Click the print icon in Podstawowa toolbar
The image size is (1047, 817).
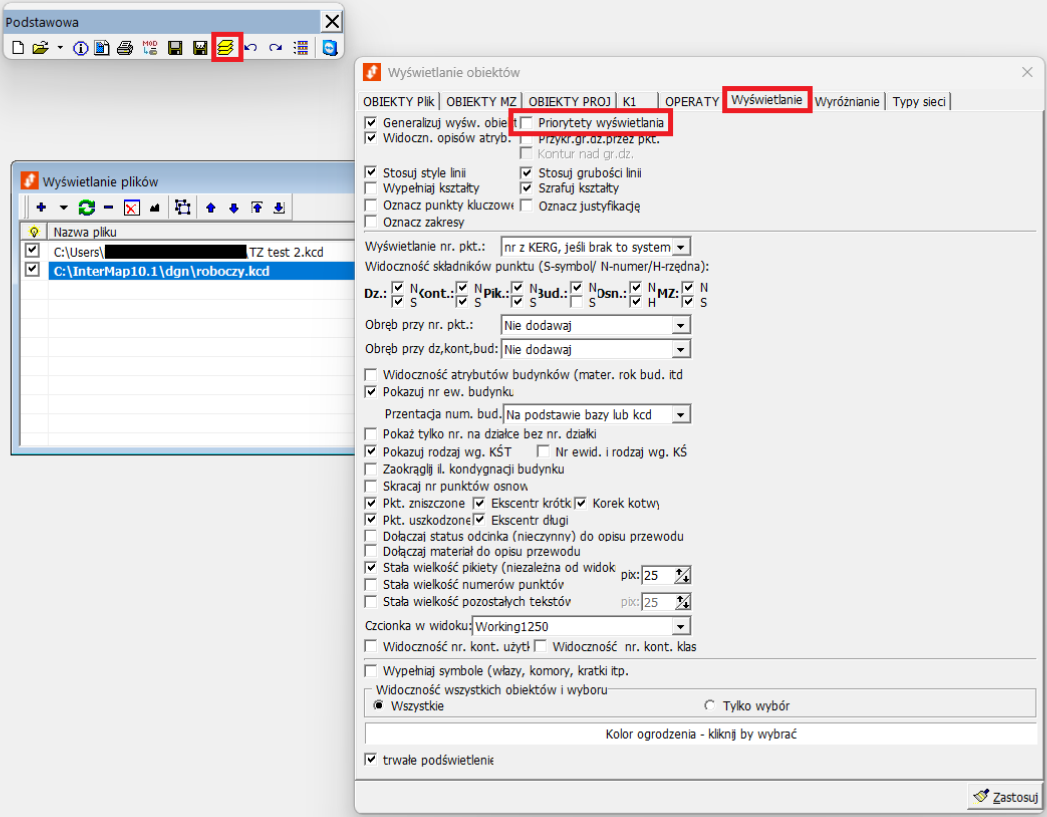pyautogui.click(x=125, y=48)
